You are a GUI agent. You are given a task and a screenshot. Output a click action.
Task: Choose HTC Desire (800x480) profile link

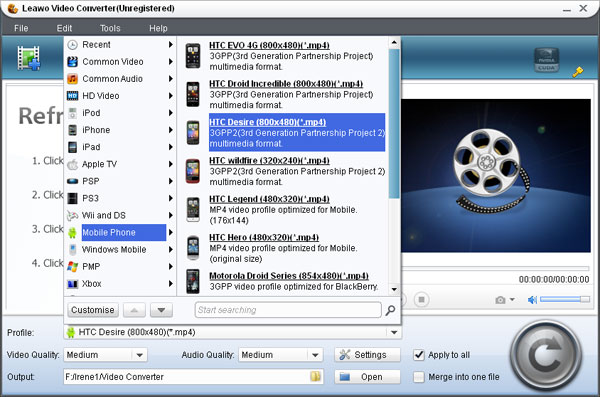pos(267,122)
